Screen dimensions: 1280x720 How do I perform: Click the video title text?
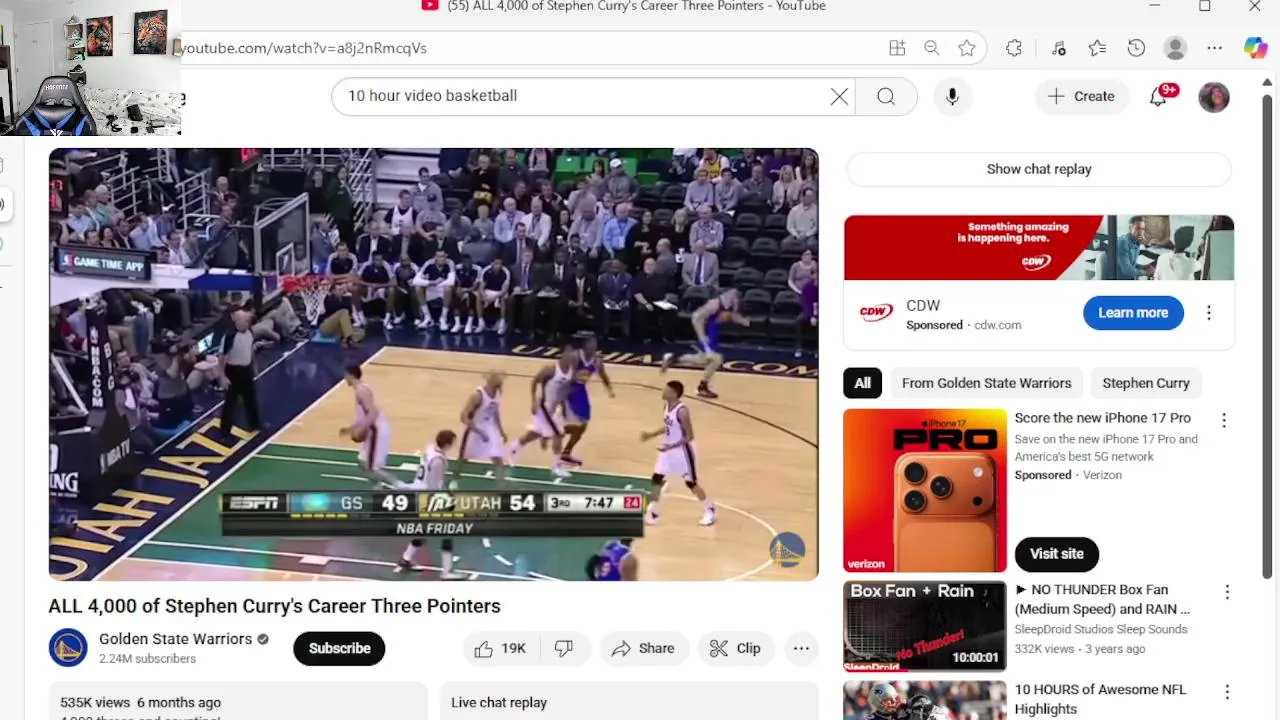tap(274, 606)
